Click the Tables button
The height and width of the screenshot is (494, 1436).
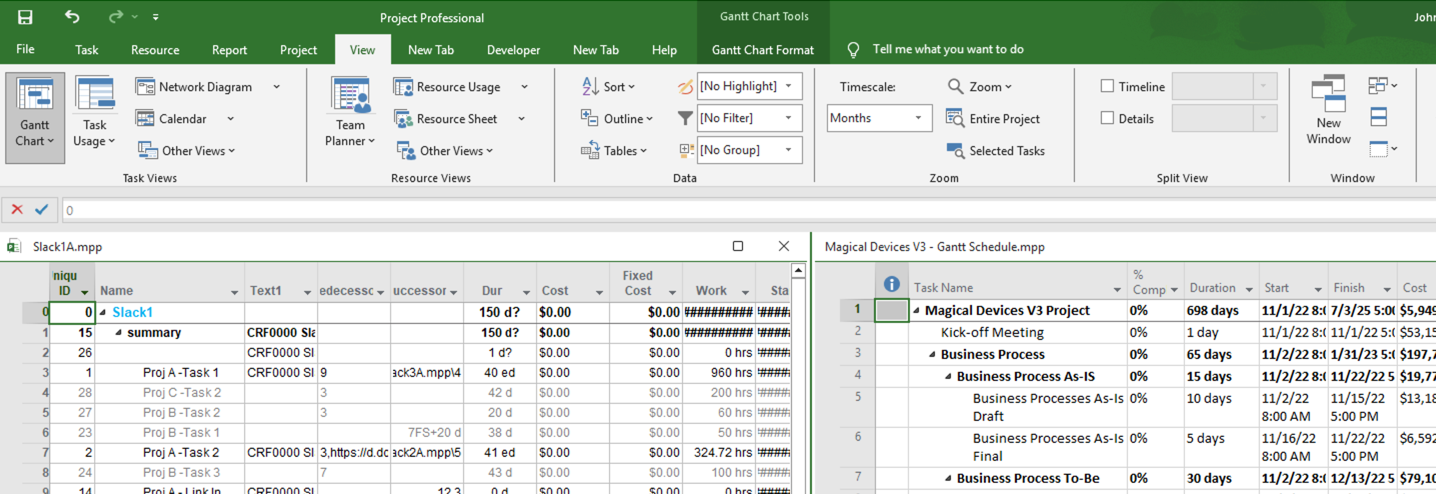coord(614,151)
